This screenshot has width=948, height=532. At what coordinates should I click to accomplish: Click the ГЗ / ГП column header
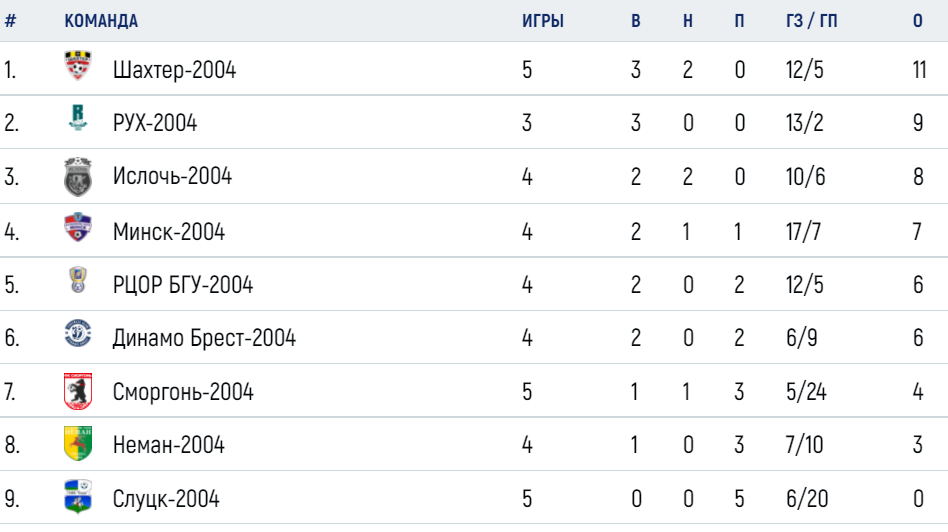[x=811, y=21]
